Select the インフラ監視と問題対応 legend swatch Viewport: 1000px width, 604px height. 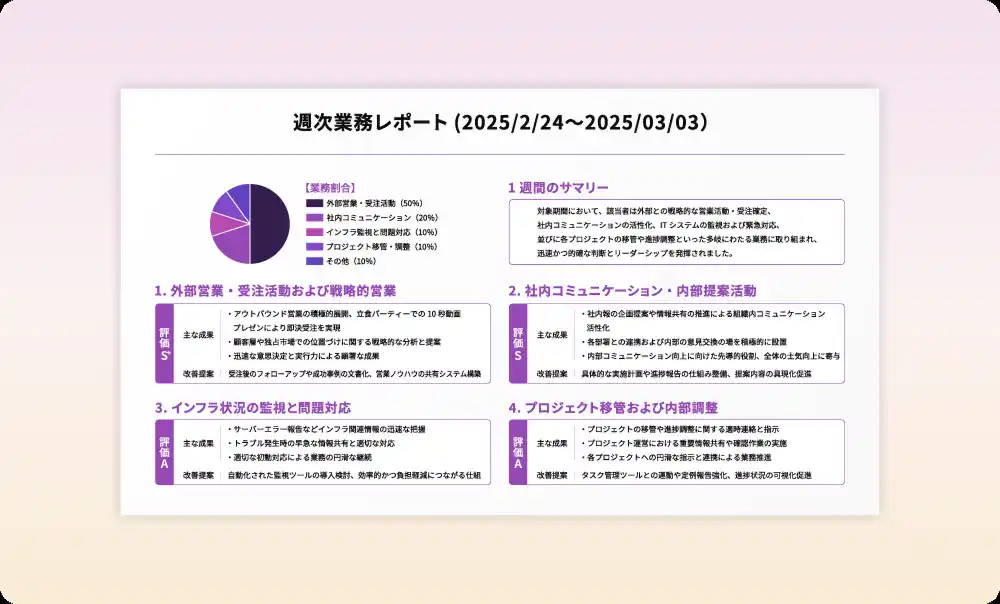313,232
